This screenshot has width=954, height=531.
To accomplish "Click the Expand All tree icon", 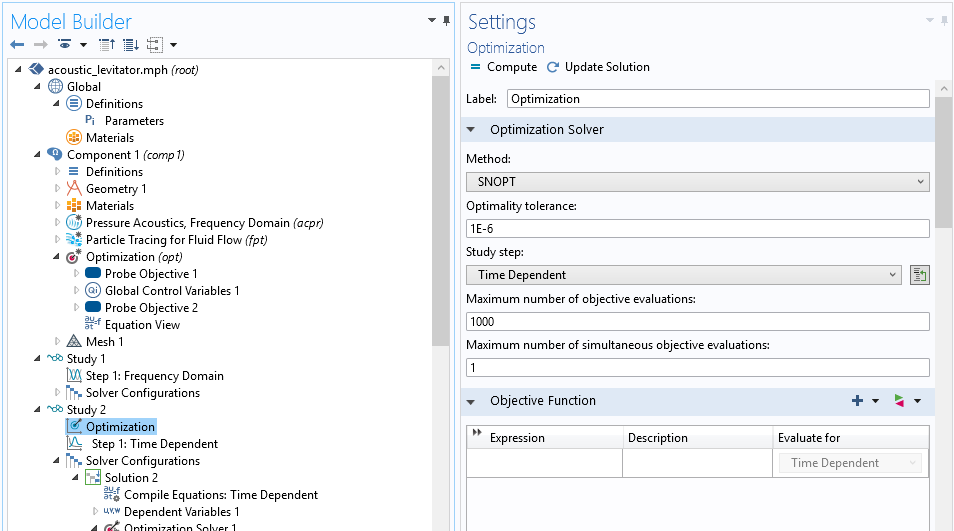I will click(x=130, y=45).
